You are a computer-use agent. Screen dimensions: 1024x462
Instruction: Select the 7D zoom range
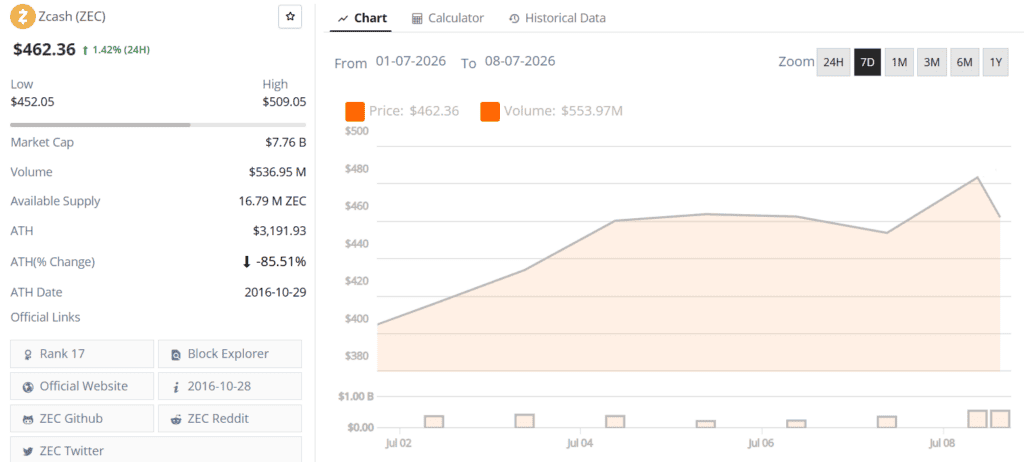tap(867, 62)
